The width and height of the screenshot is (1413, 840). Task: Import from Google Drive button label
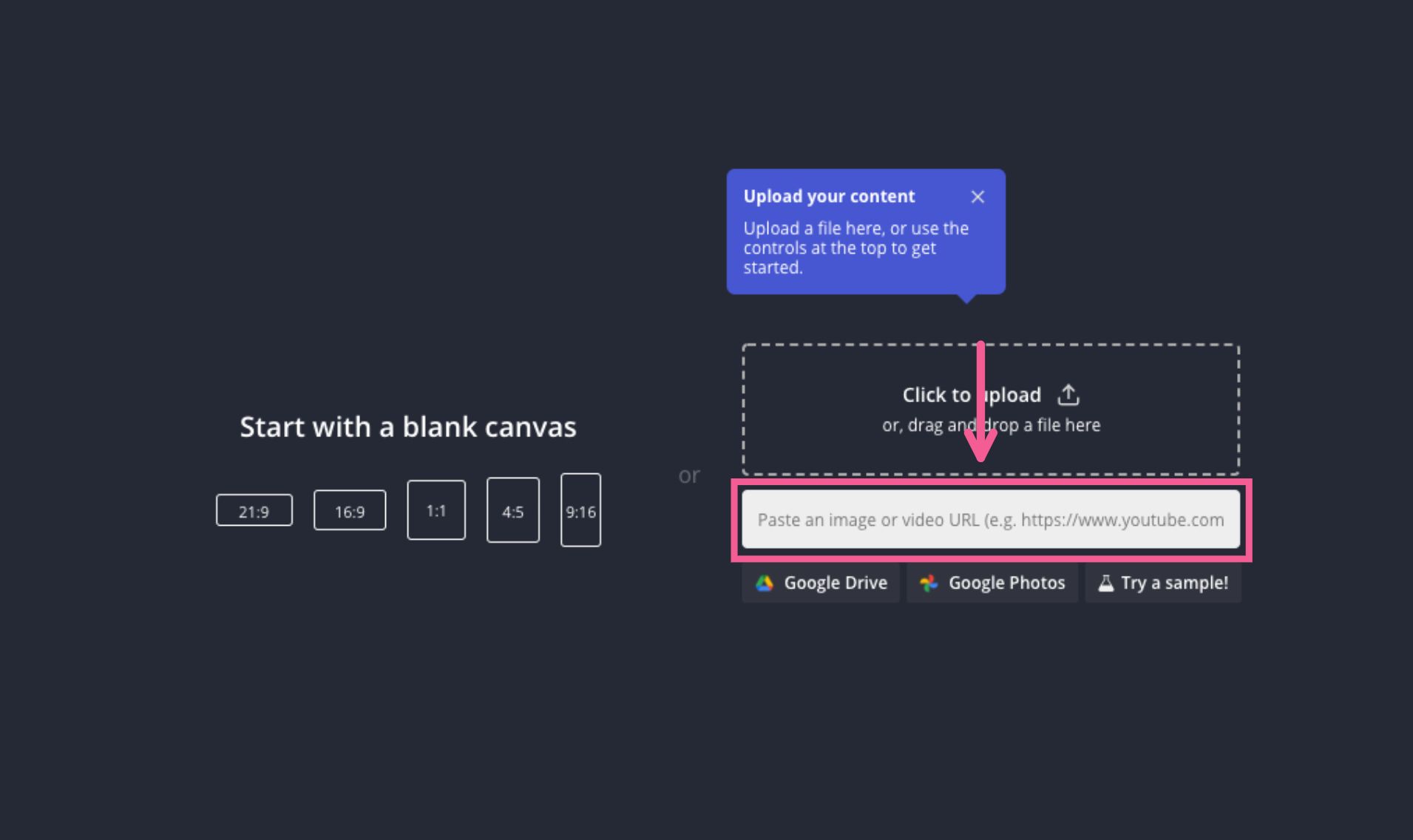click(835, 583)
